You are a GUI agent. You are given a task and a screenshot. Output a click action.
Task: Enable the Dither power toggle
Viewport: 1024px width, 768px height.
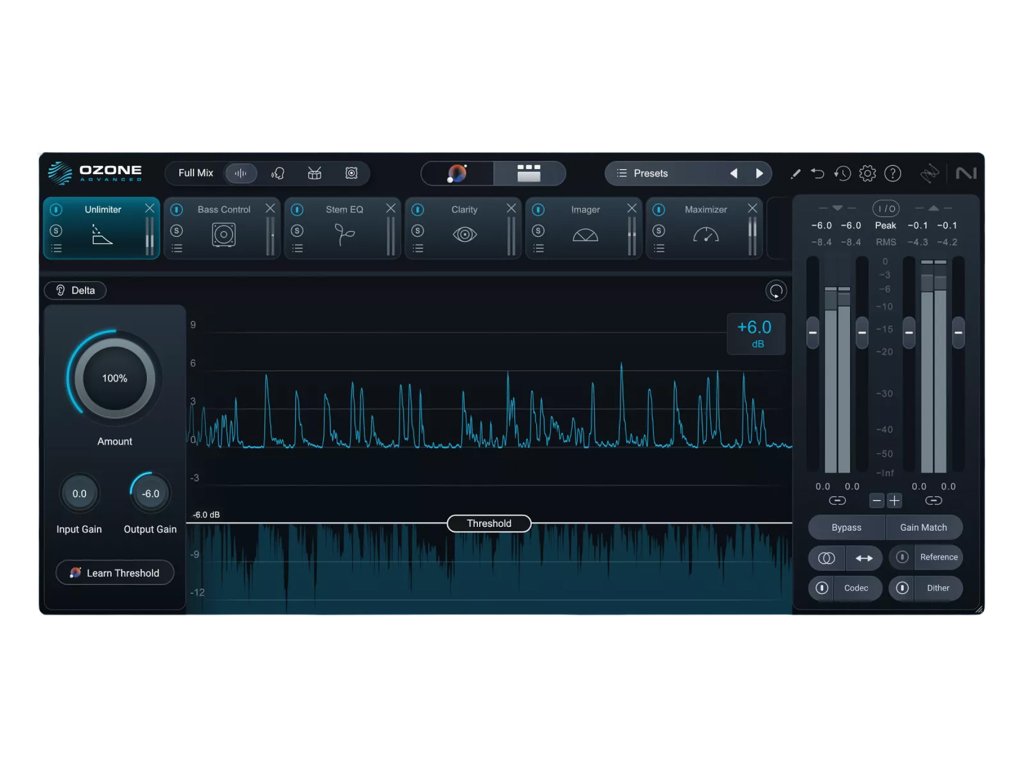pos(902,588)
